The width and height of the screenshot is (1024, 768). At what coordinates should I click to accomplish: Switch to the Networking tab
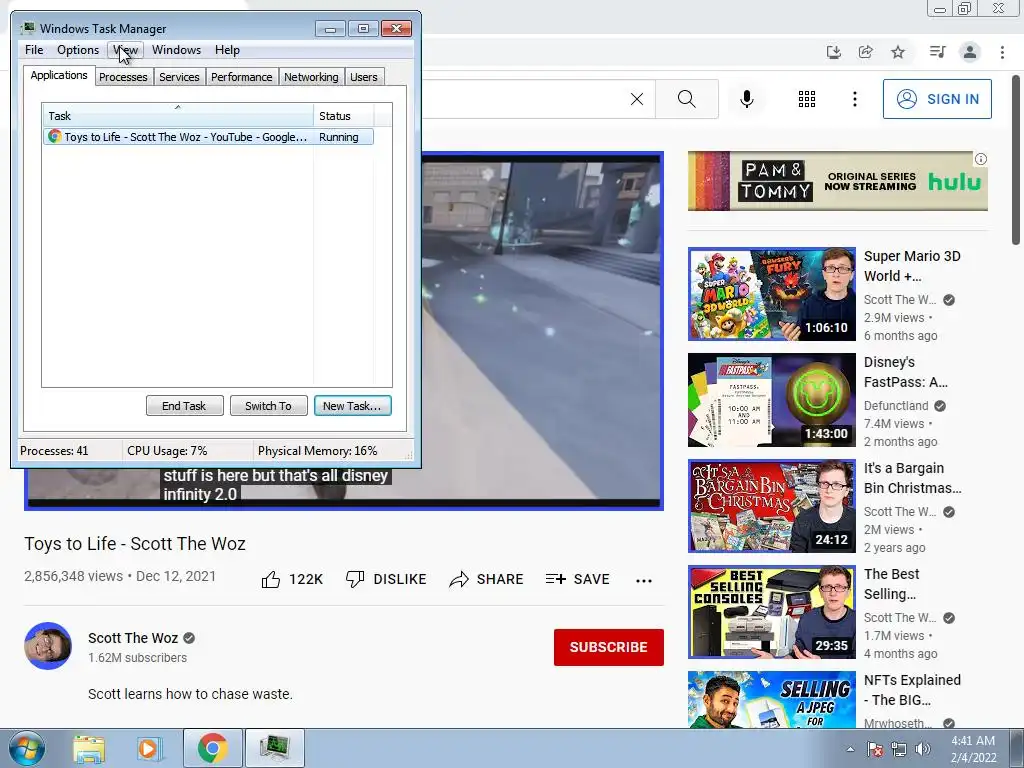point(311,77)
